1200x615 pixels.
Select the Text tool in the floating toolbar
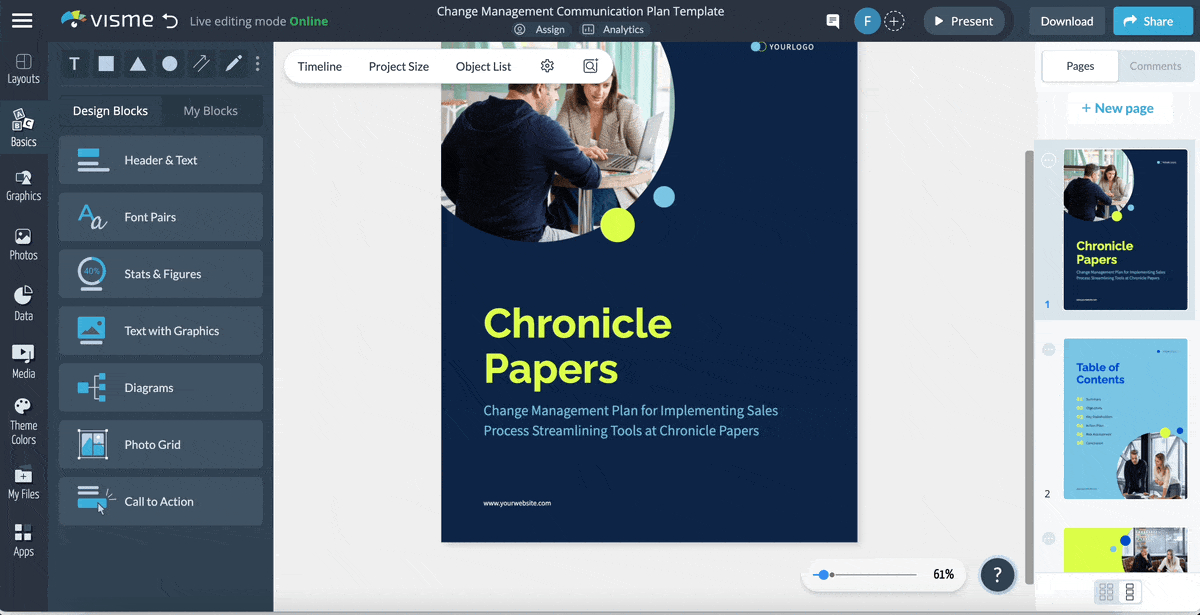pyautogui.click(x=74, y=63)
